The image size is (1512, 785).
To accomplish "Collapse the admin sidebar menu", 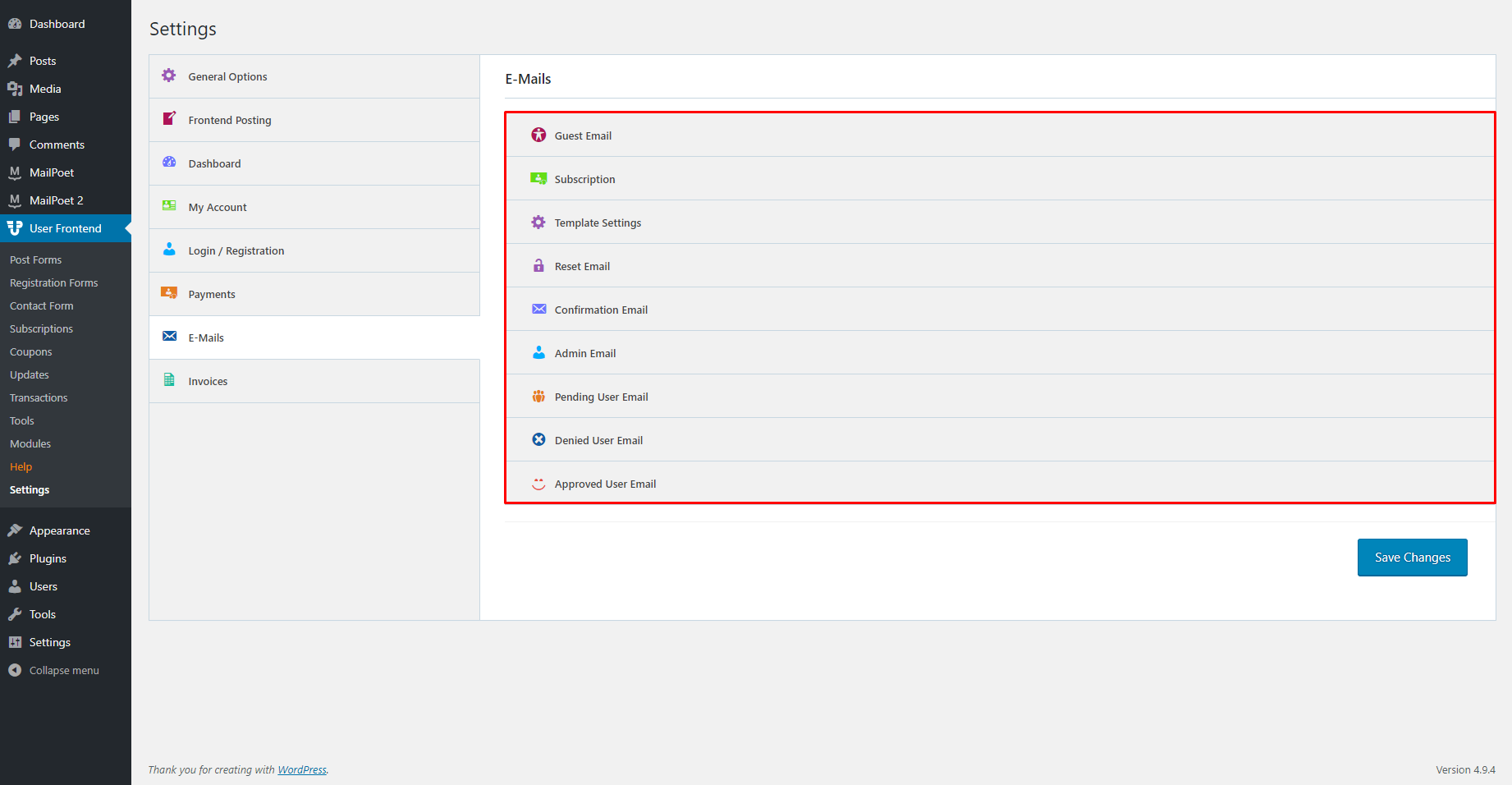I will click(x=64, y=670).
